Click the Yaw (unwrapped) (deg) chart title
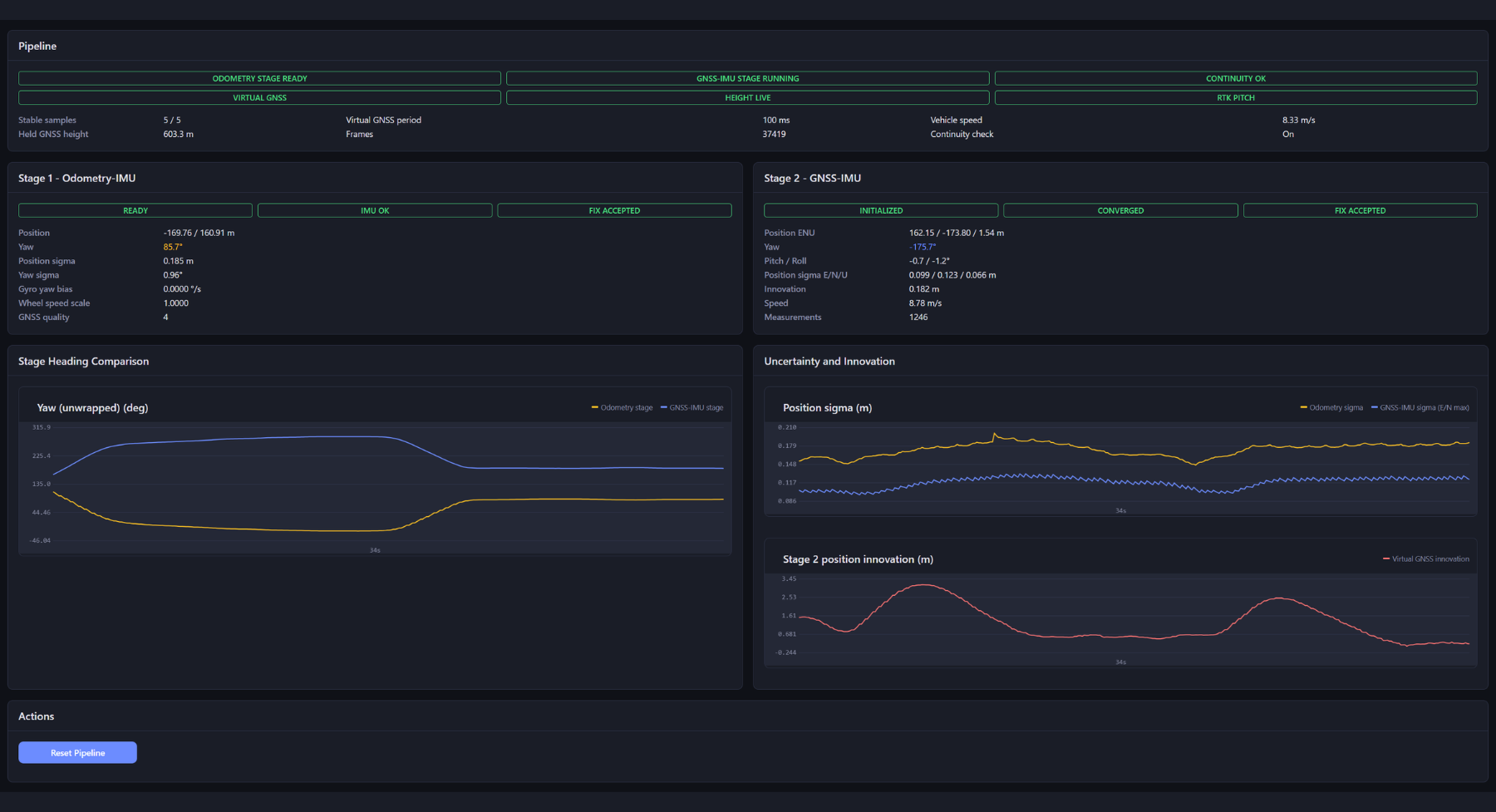Image resolution: width=1496 pixels, height=812 pixels. tap(92, 407)
